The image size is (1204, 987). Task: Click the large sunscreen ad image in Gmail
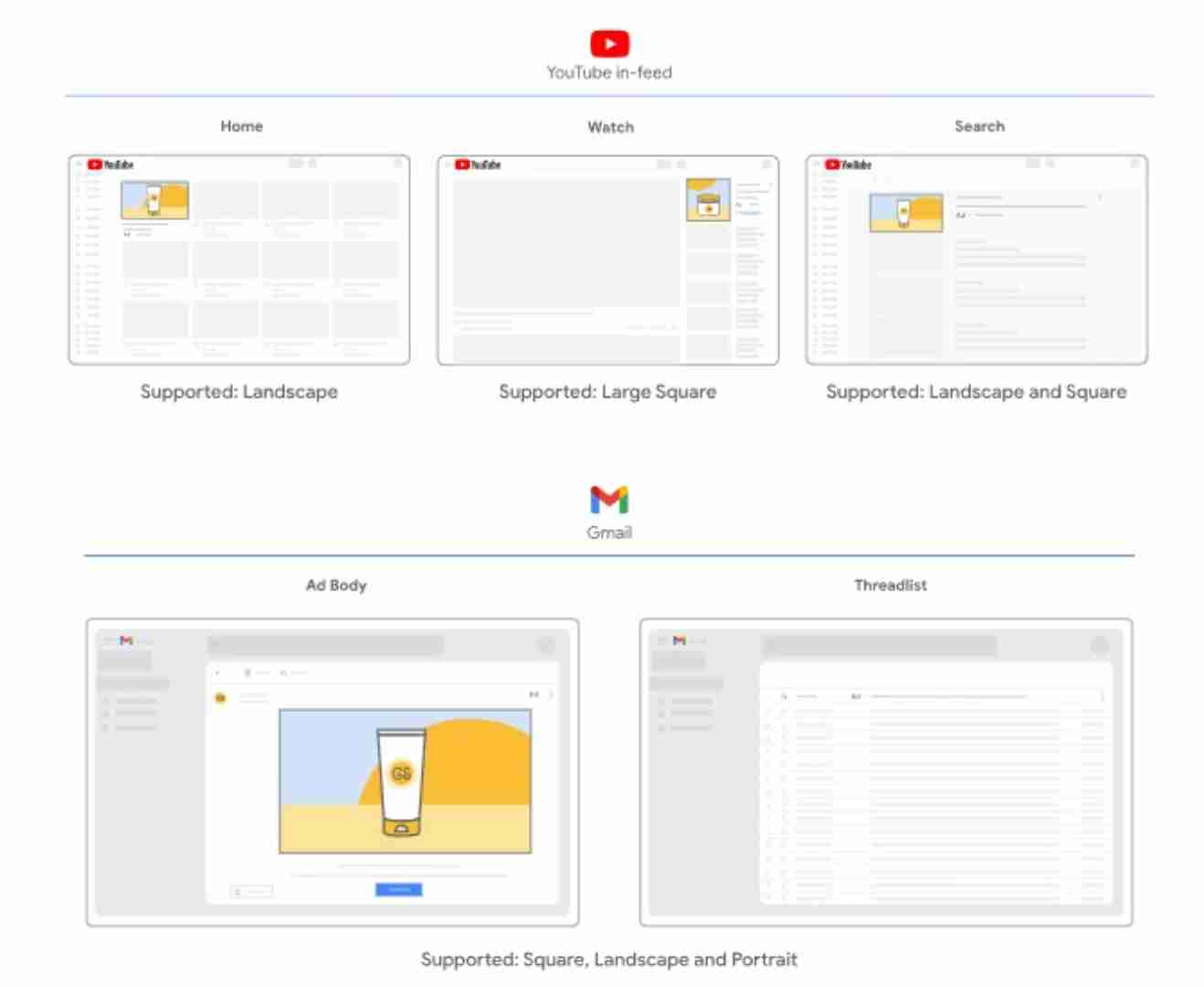coord(405,781)
